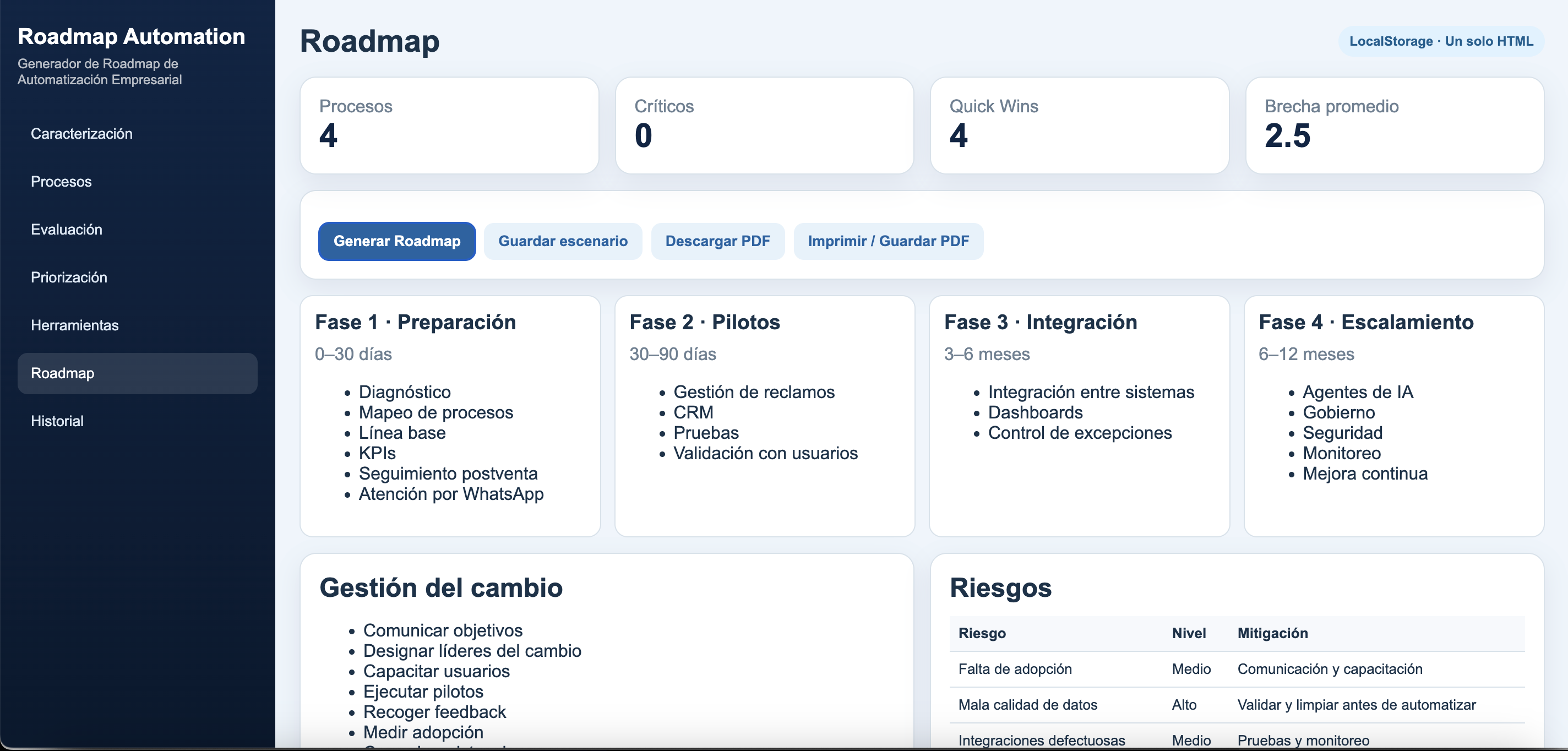Click the Gestión del cambio heading
The image size is (1568, 751).
pos(440,588)
